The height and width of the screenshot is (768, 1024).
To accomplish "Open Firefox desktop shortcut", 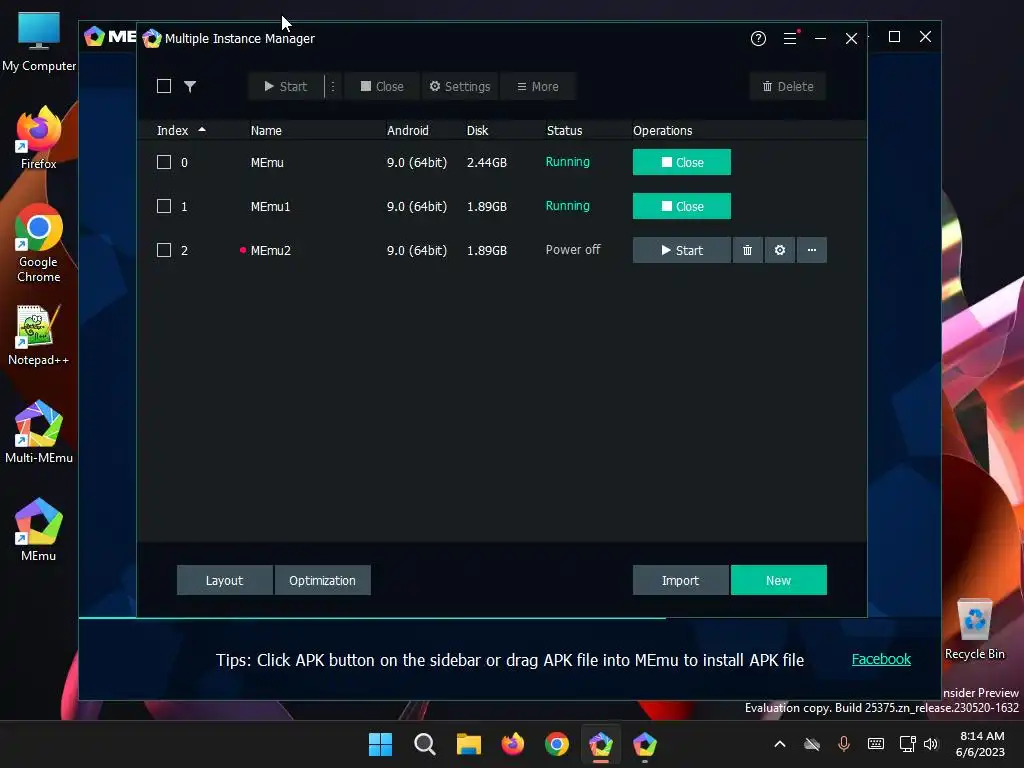I will [39, 138].
